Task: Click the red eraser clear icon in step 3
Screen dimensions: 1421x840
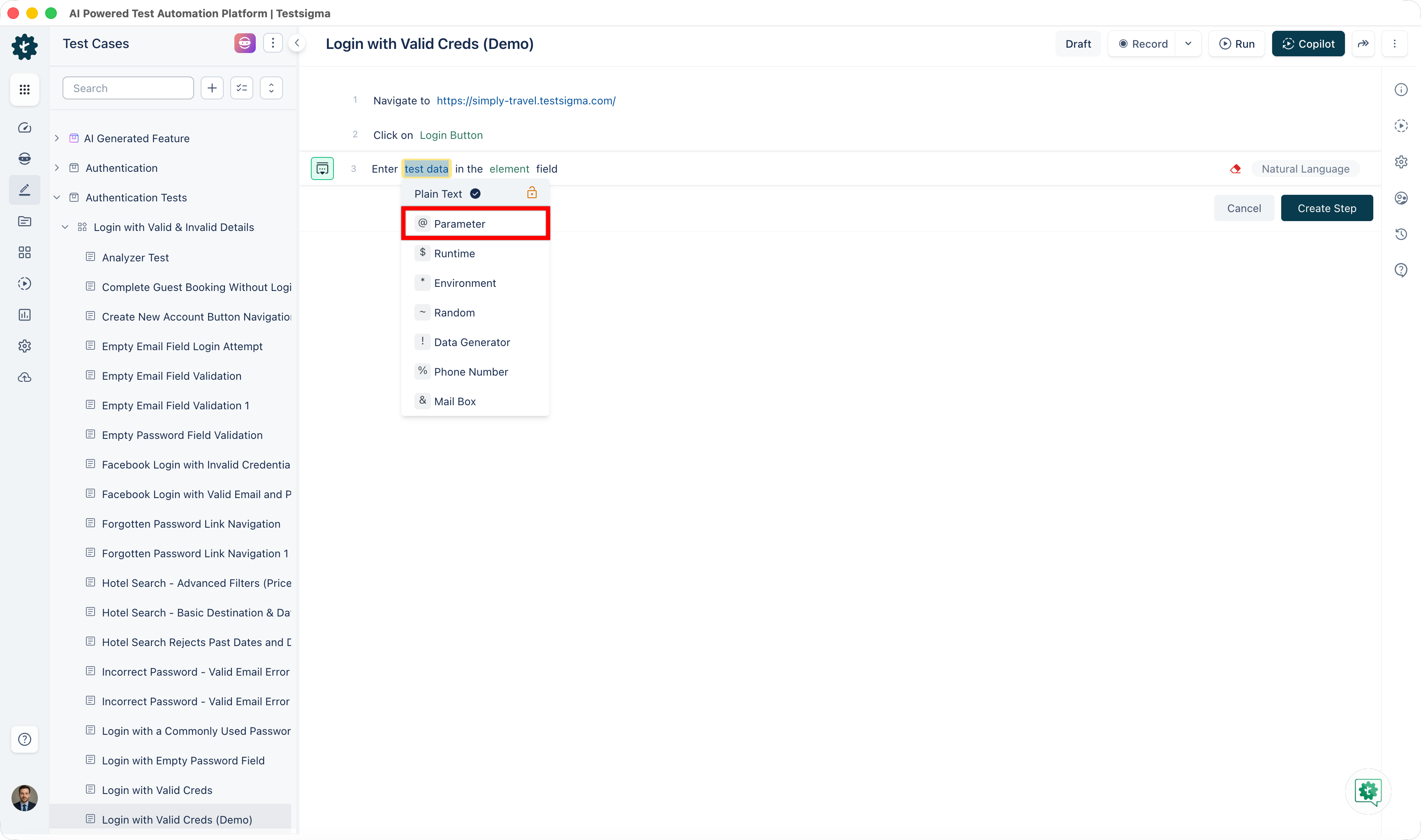Action: [x=1236, y=168]
